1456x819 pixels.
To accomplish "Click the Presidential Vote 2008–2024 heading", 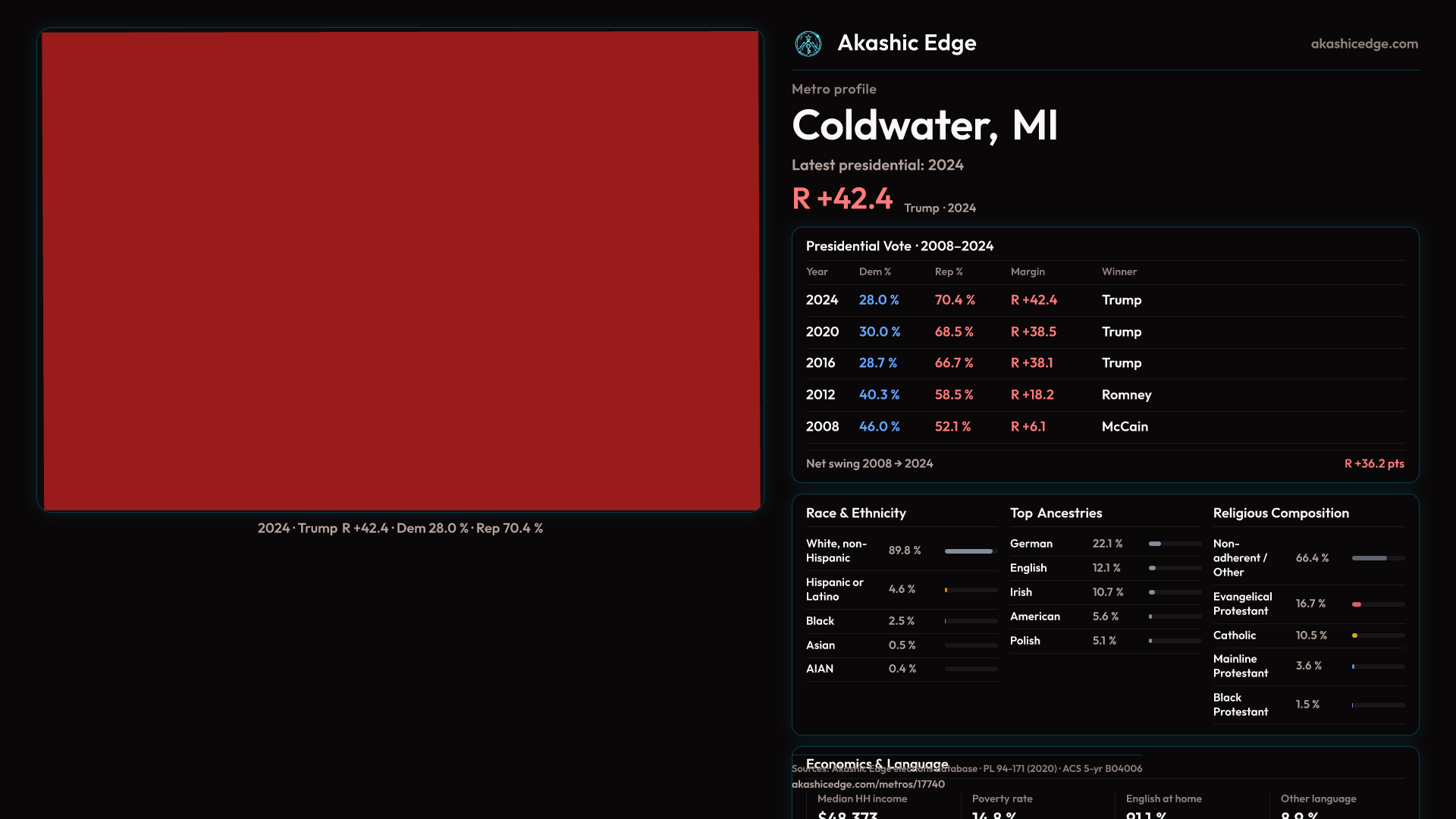I will (x=899, y=246).
